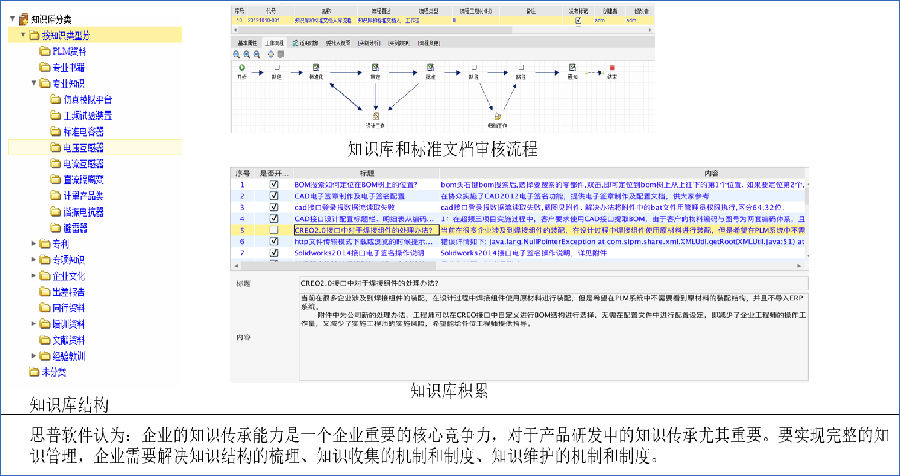Image resolution: width=900 pixels, height=476 pixels.
Task: Click the knowledge list horizontal scrollbar
Action: (517, 265)
